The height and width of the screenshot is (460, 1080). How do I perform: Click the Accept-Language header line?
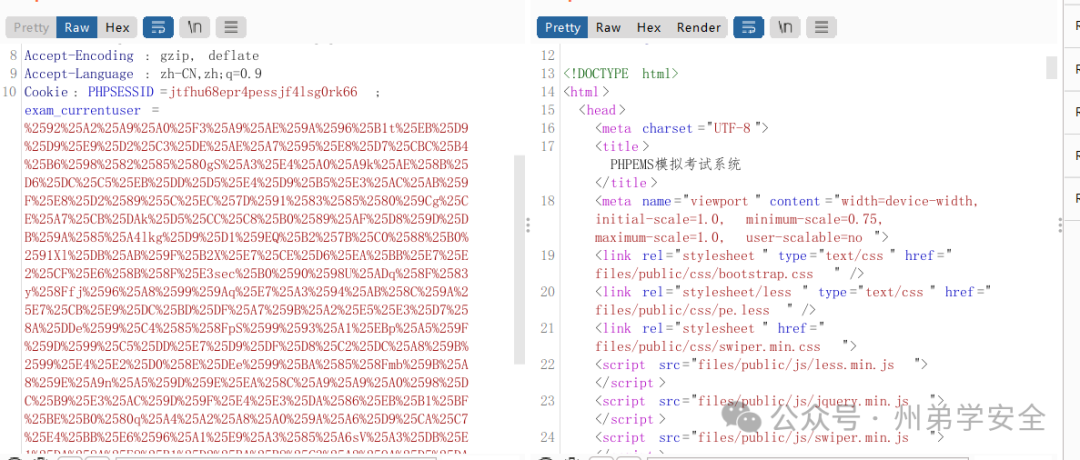(143, 74)
